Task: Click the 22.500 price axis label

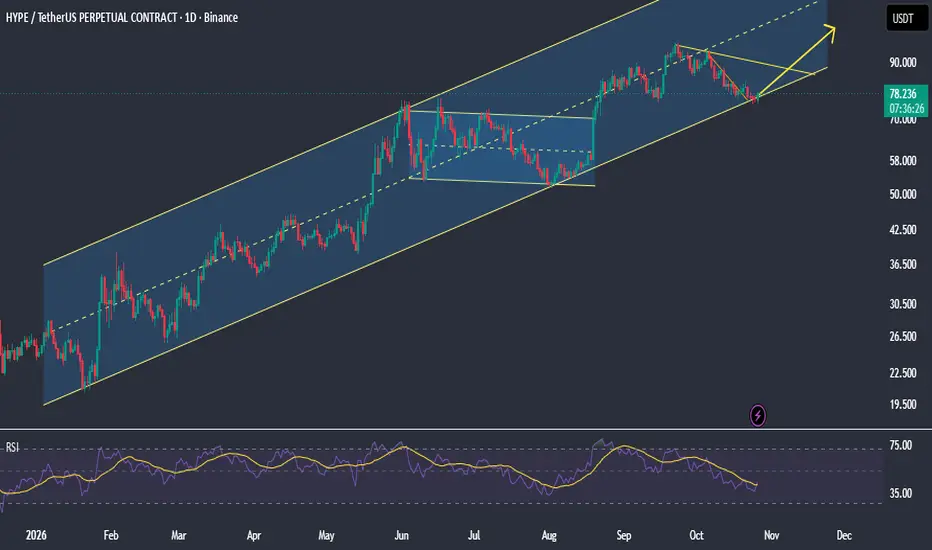Action: 902,373
